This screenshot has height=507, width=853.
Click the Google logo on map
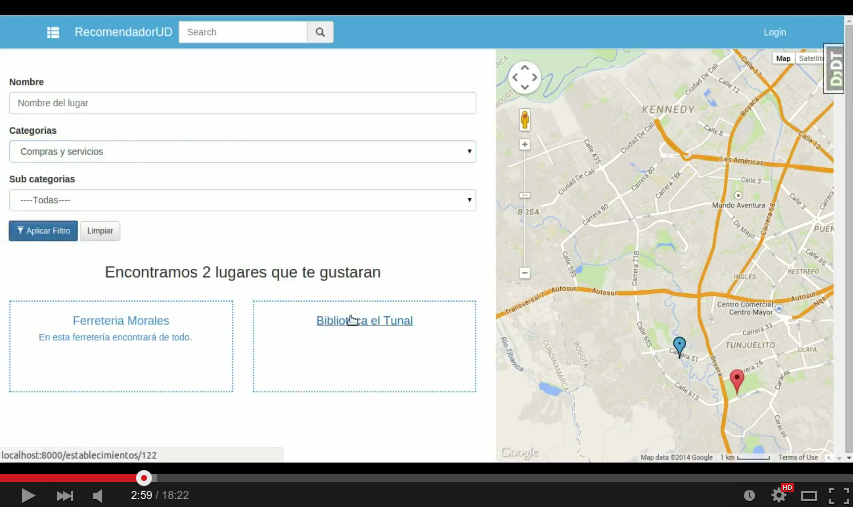(520, 452)
